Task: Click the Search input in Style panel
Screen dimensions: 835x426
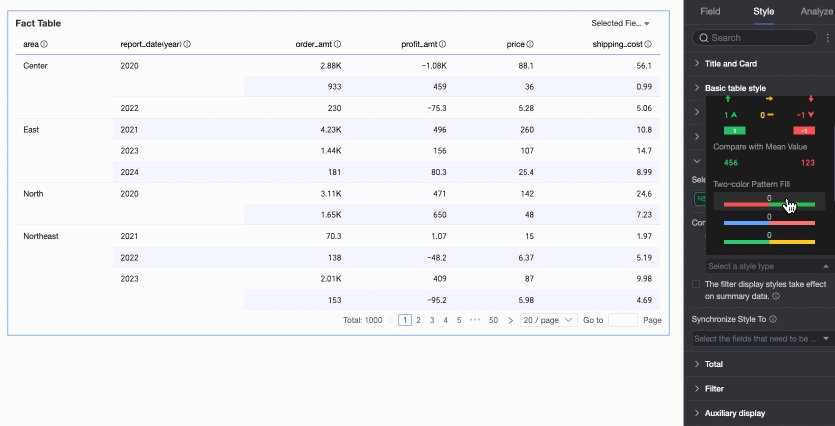Action: click(754, 38)
